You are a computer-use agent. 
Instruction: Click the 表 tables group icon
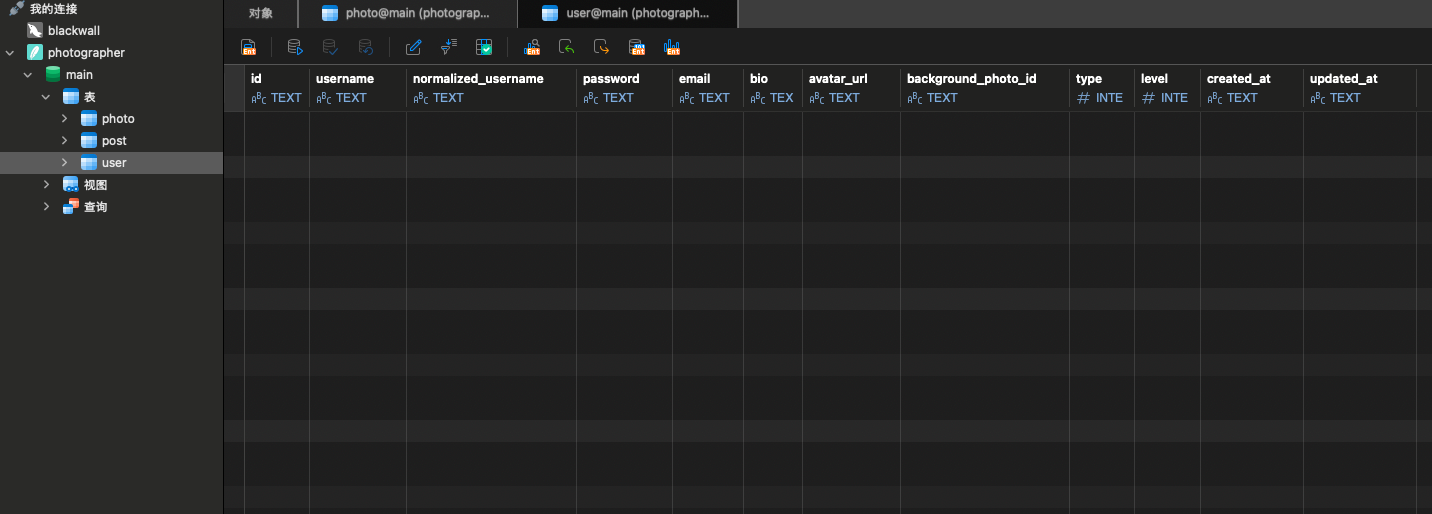coord(71,97)
